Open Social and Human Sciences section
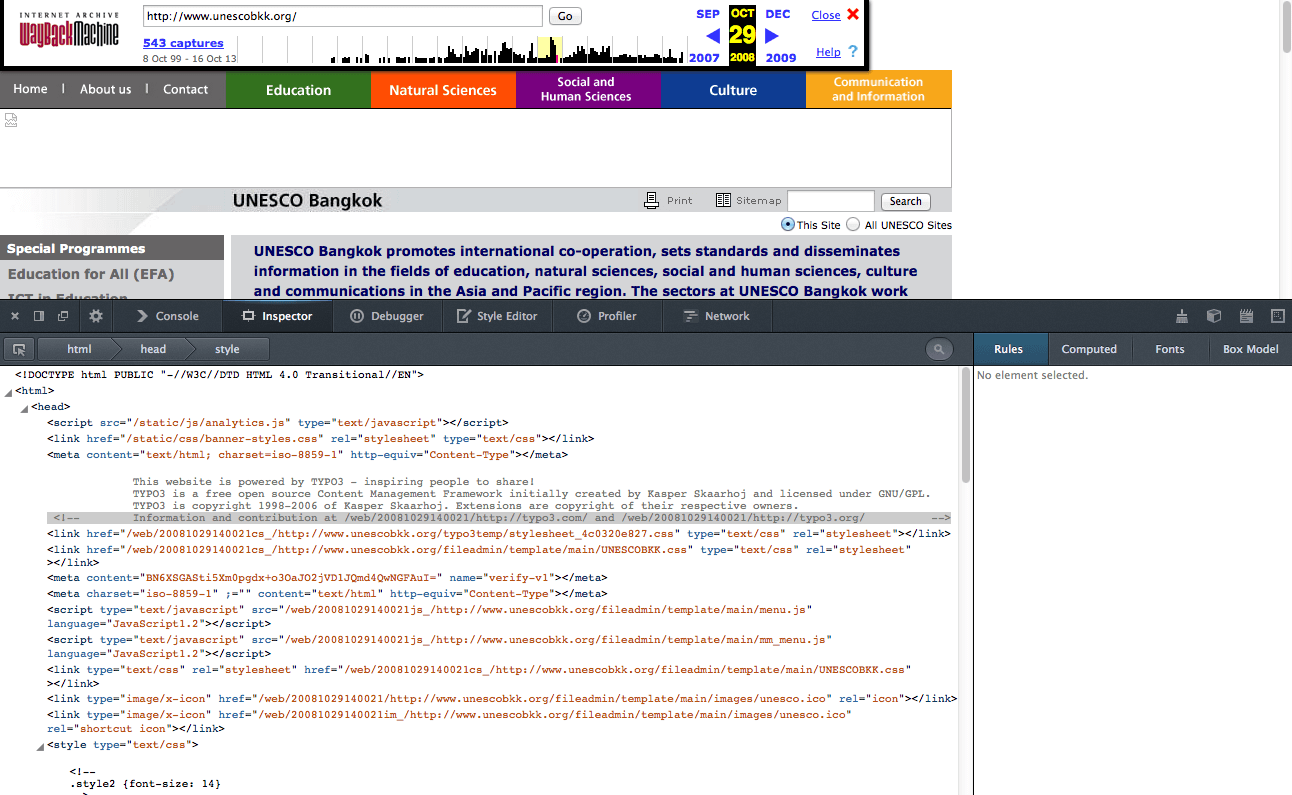The width and height of the screenshot is (1292, 795). (588, 90)
